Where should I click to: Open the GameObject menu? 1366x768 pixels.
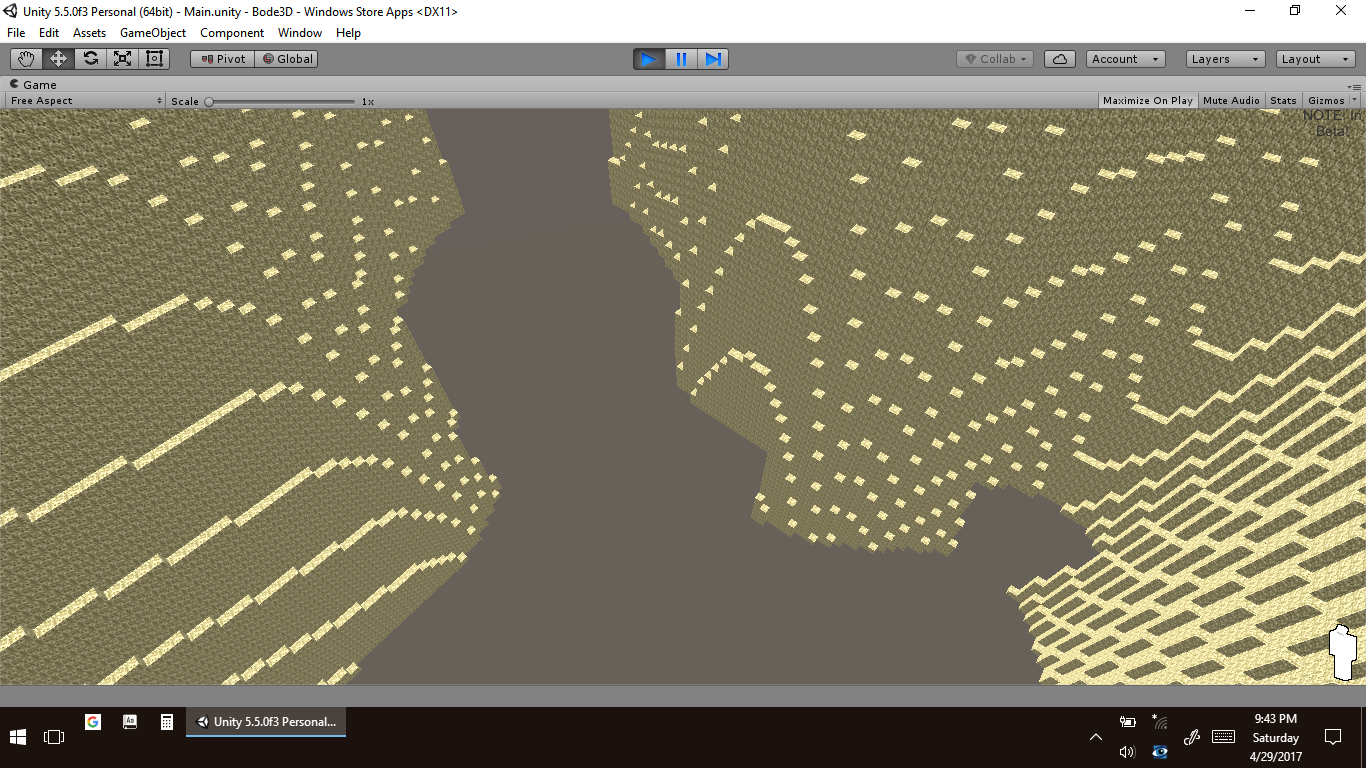[152, 33]
